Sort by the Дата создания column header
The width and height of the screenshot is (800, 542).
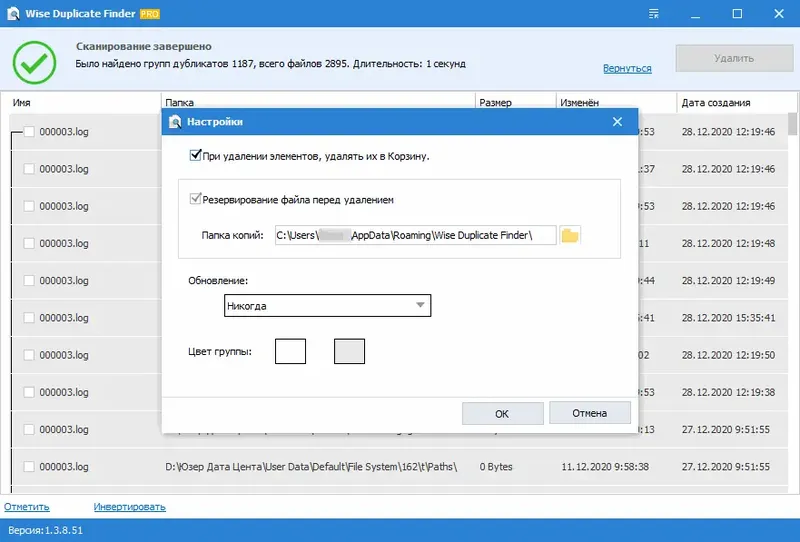[x=716, y=103]
